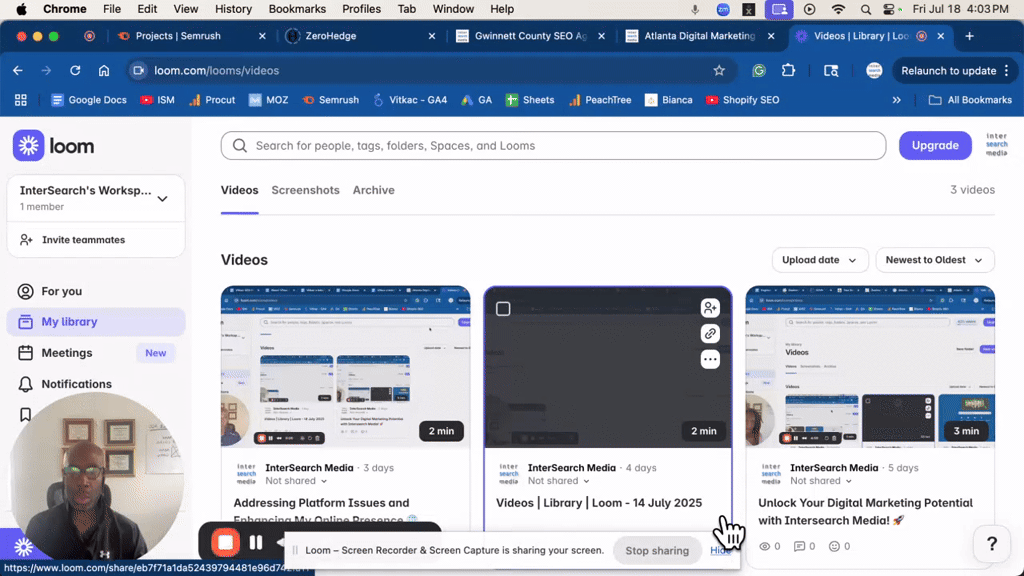Open more options dots on 14 July video
This screenshot has width=1024, height=576.
point(710,359)
